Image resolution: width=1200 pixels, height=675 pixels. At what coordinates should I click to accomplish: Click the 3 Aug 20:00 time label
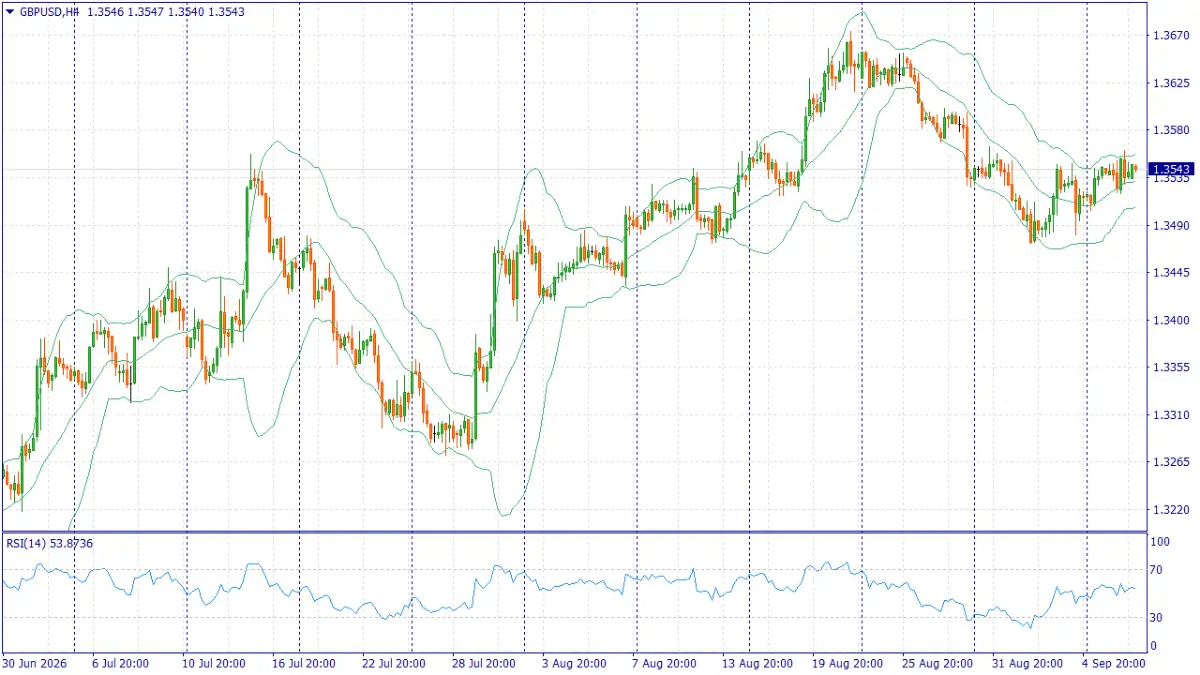coord(574,662)
